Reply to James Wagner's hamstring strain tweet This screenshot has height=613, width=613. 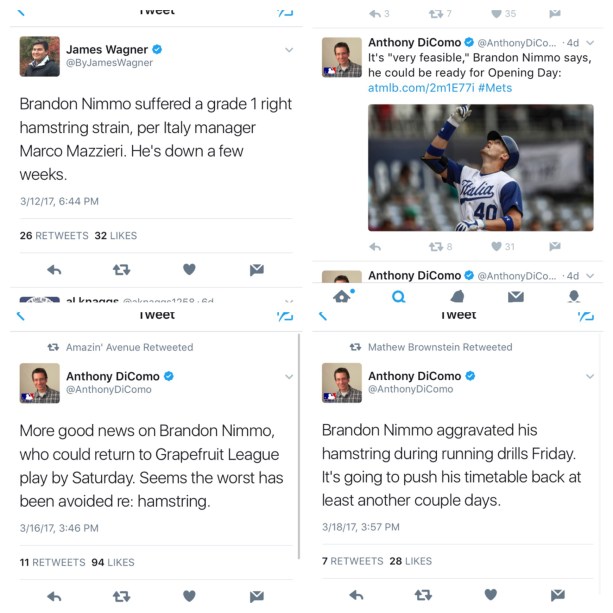pyautogui.click(x=54, y=270)
